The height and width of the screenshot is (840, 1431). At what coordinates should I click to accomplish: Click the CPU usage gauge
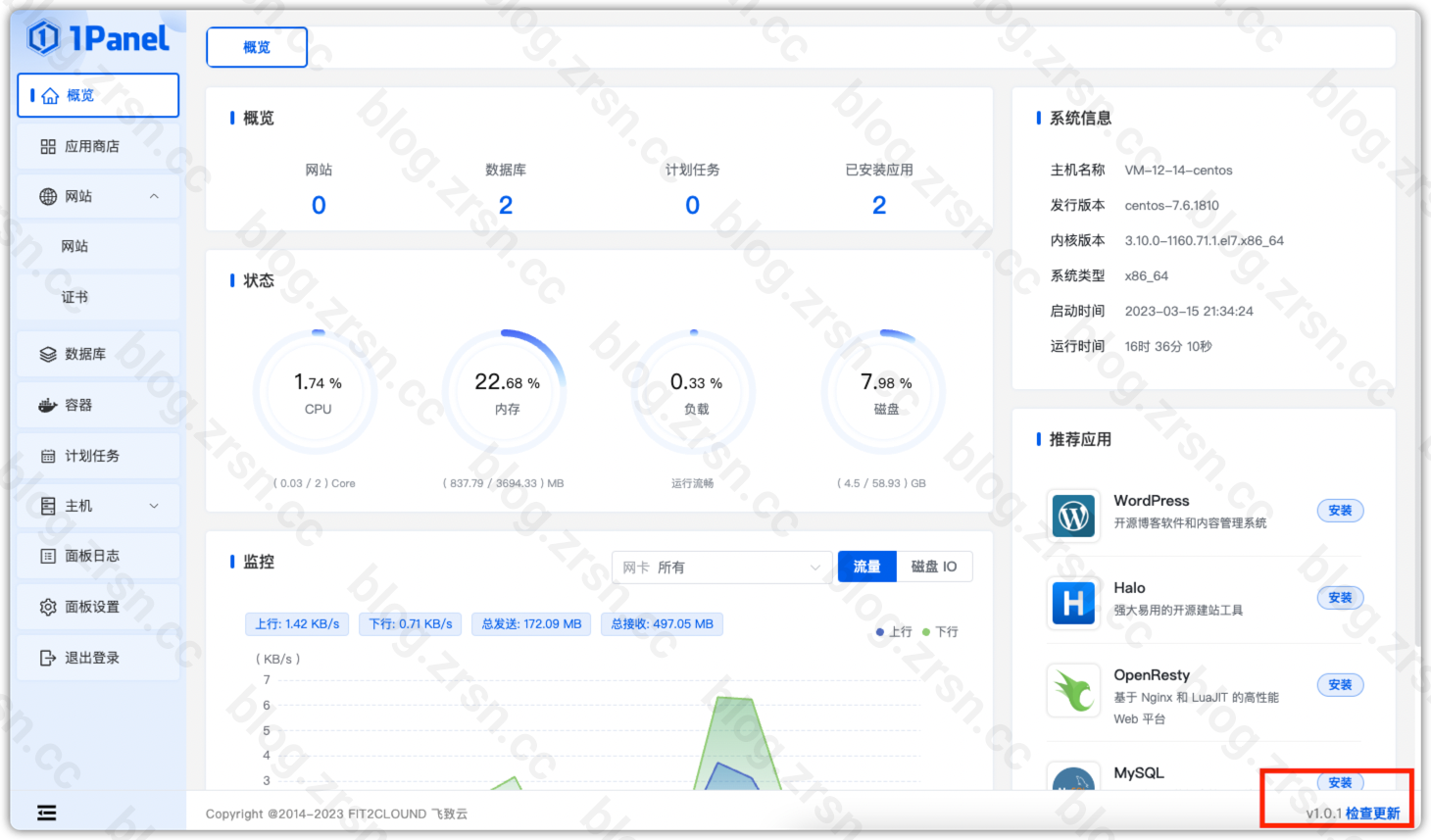[x=316, y=391]
